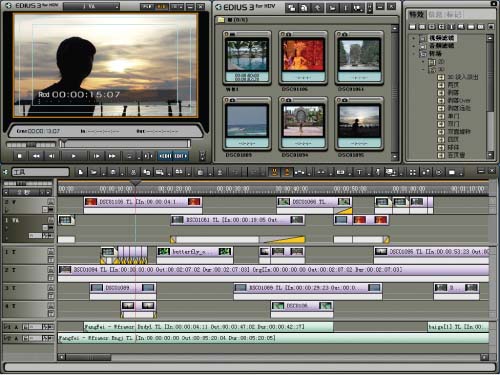The image size is (500, 375).
Task: Click the title T tool in the timeline toolbar
Action: tap(359, 172)
